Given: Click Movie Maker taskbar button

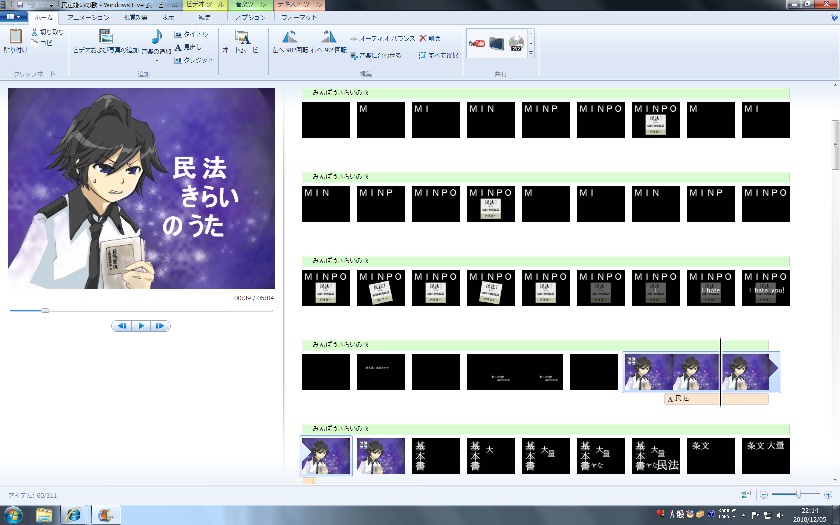Looking at the screenshot, I should 106,515.
